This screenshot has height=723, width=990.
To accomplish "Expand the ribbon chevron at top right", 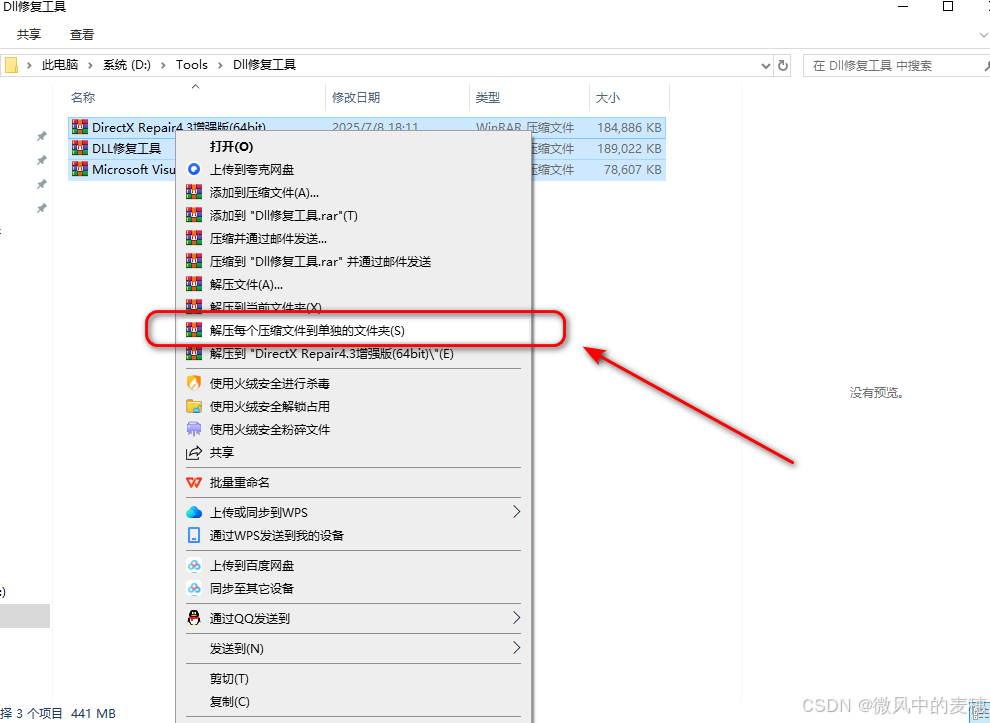I will click(984, 35).
